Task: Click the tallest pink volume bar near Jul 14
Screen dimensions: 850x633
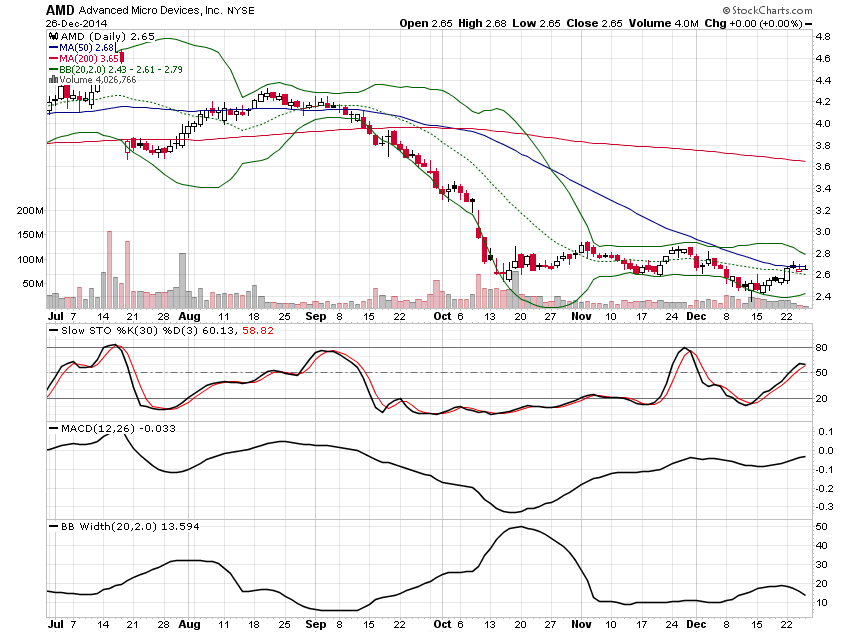Action: pos(110,269)
